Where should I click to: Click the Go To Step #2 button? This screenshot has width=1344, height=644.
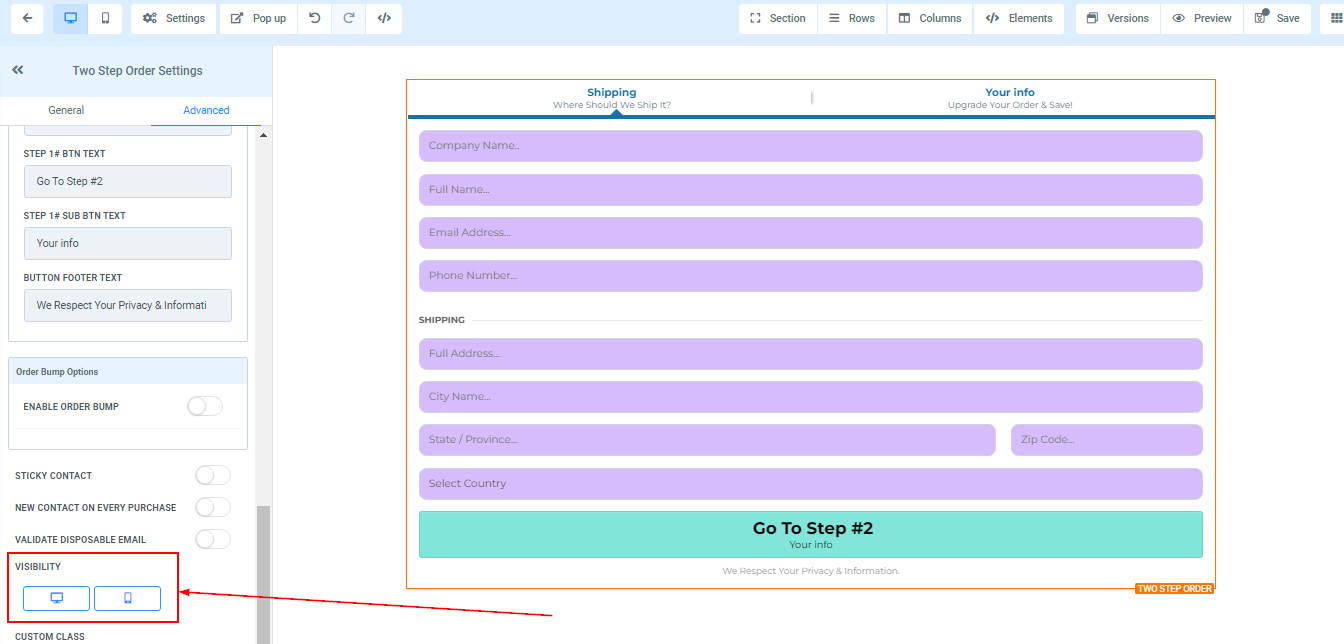[x=810, y=534]
